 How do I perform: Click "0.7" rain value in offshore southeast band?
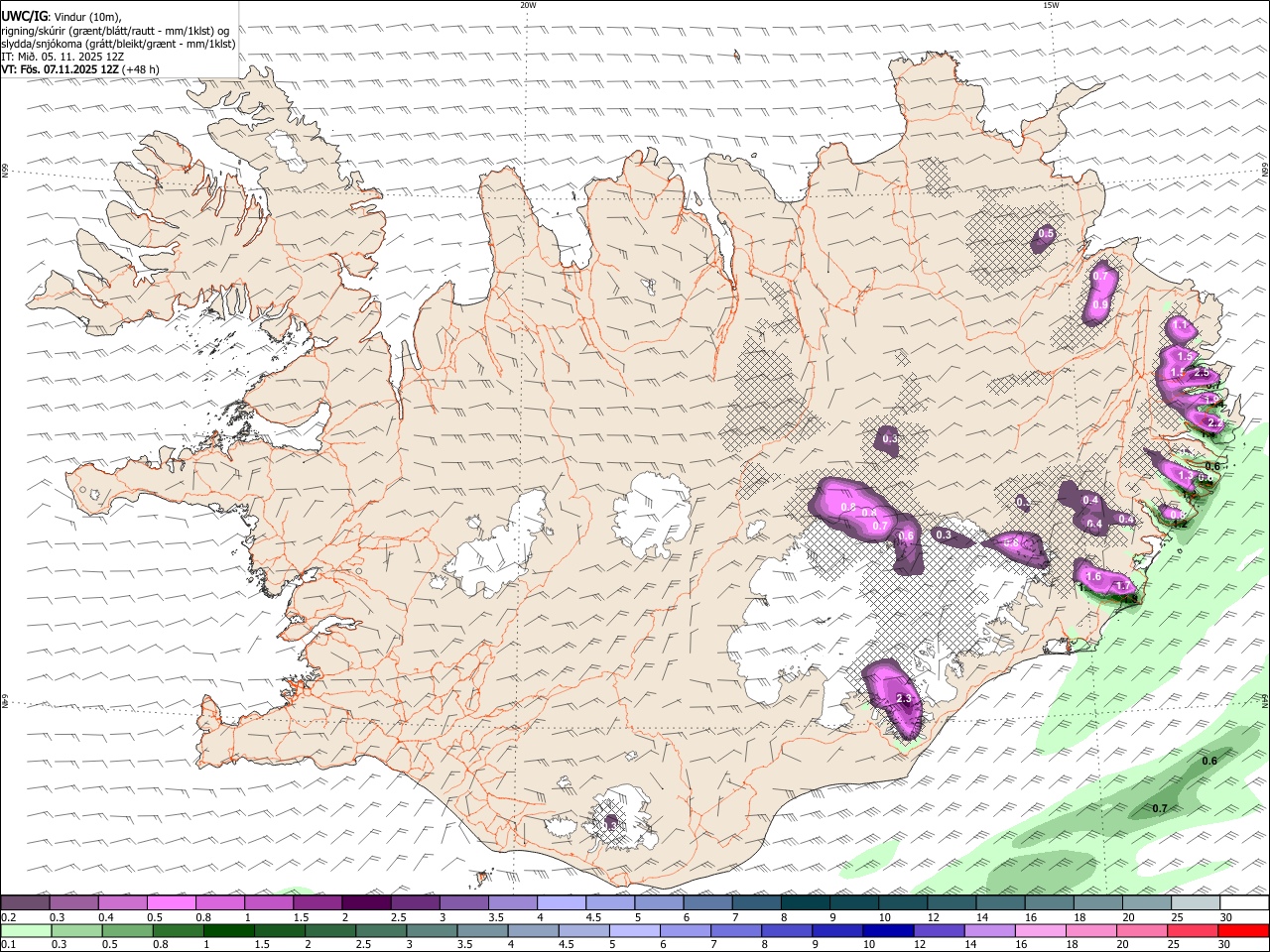click(1159, 809)
